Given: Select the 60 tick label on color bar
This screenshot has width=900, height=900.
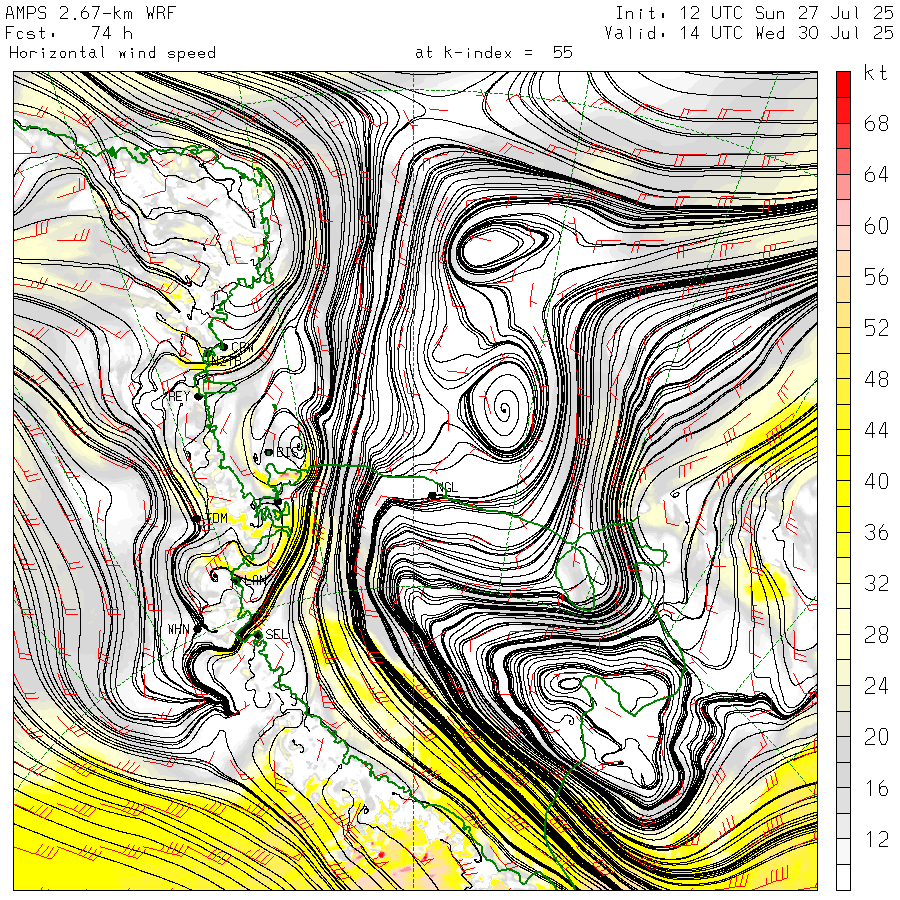Looking at the screenshot, I should pos(876,226).
